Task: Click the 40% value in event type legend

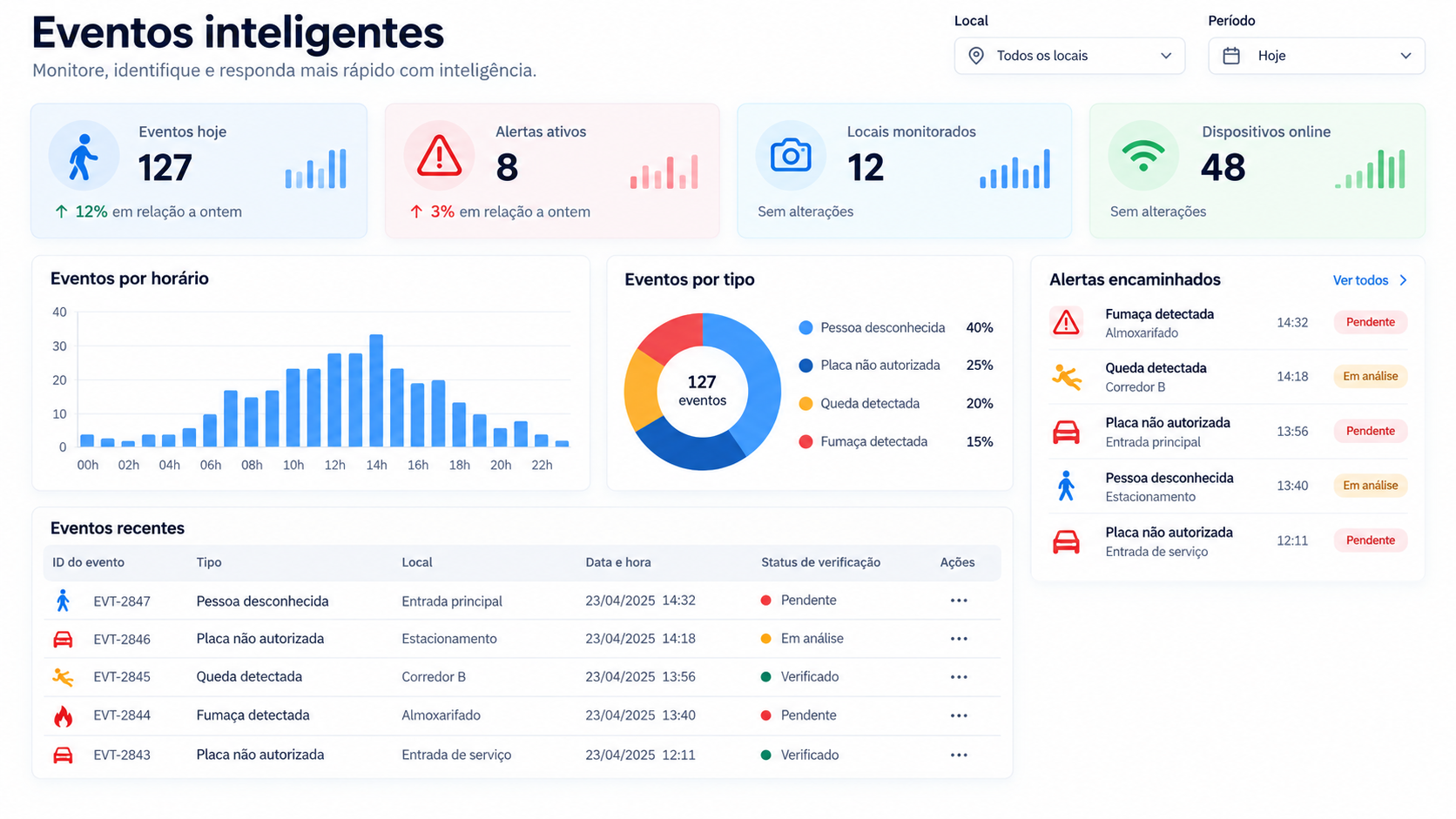Action: click(980, 328)
